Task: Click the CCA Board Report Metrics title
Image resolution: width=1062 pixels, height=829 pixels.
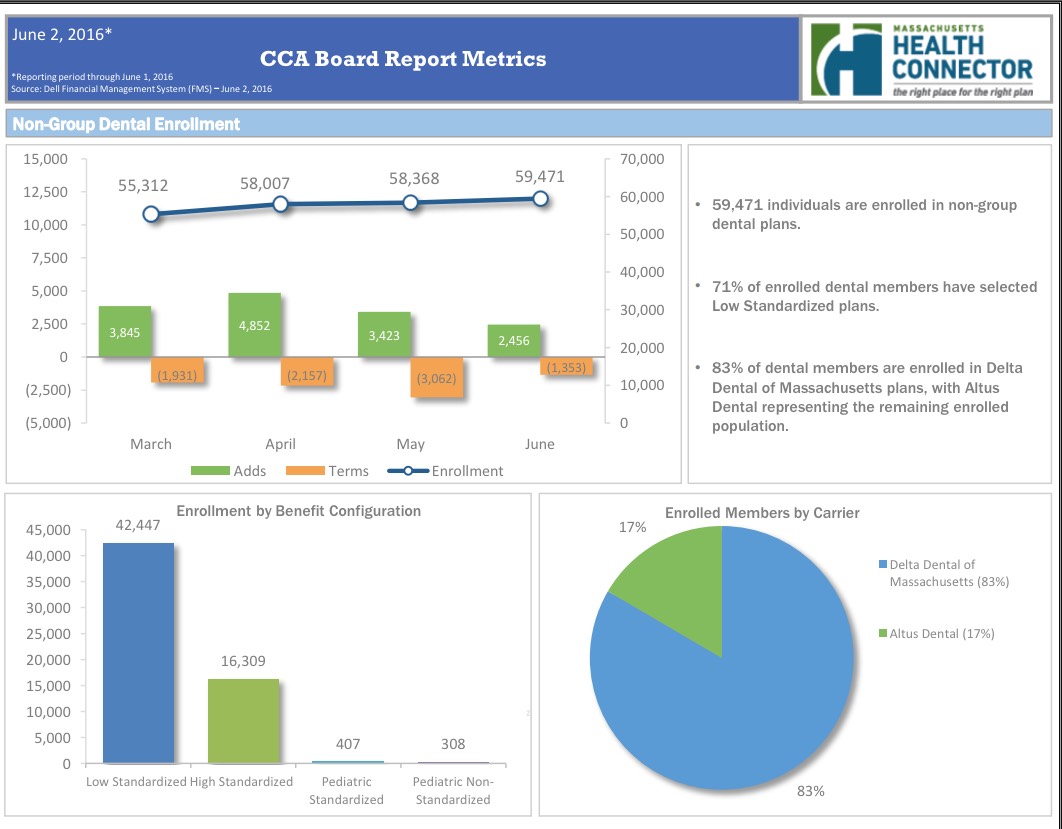Action: [x=403, y=59]
